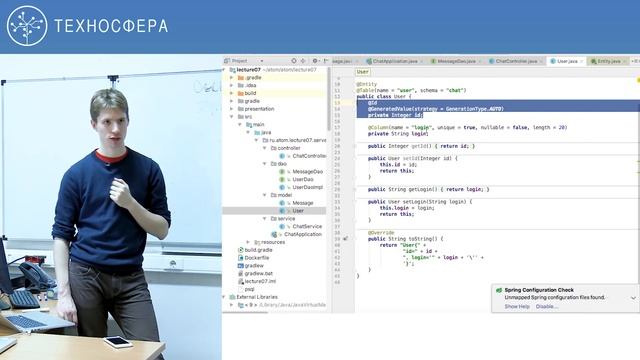Click the getLogin method line
Screen dimensions: 640x360
pyautogui.click(x=428, y=189)
